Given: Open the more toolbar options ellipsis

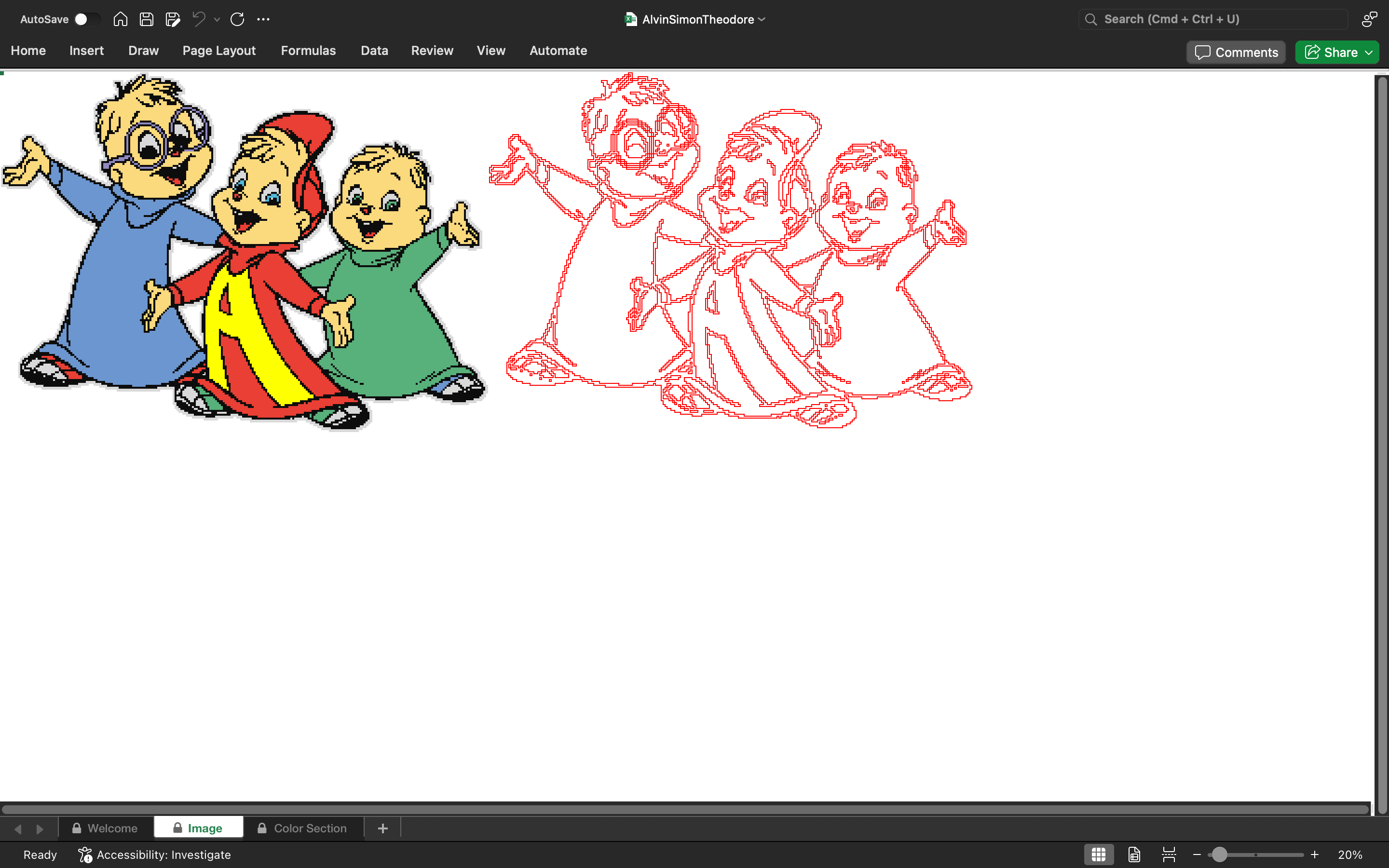Looking at the screenshot, I should tap(263, 19).
